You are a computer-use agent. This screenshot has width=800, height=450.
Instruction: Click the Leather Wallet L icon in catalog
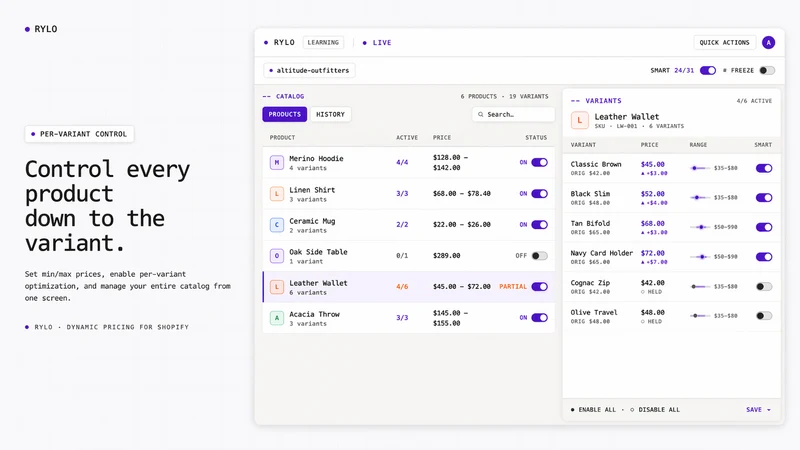tap(277, 287)
